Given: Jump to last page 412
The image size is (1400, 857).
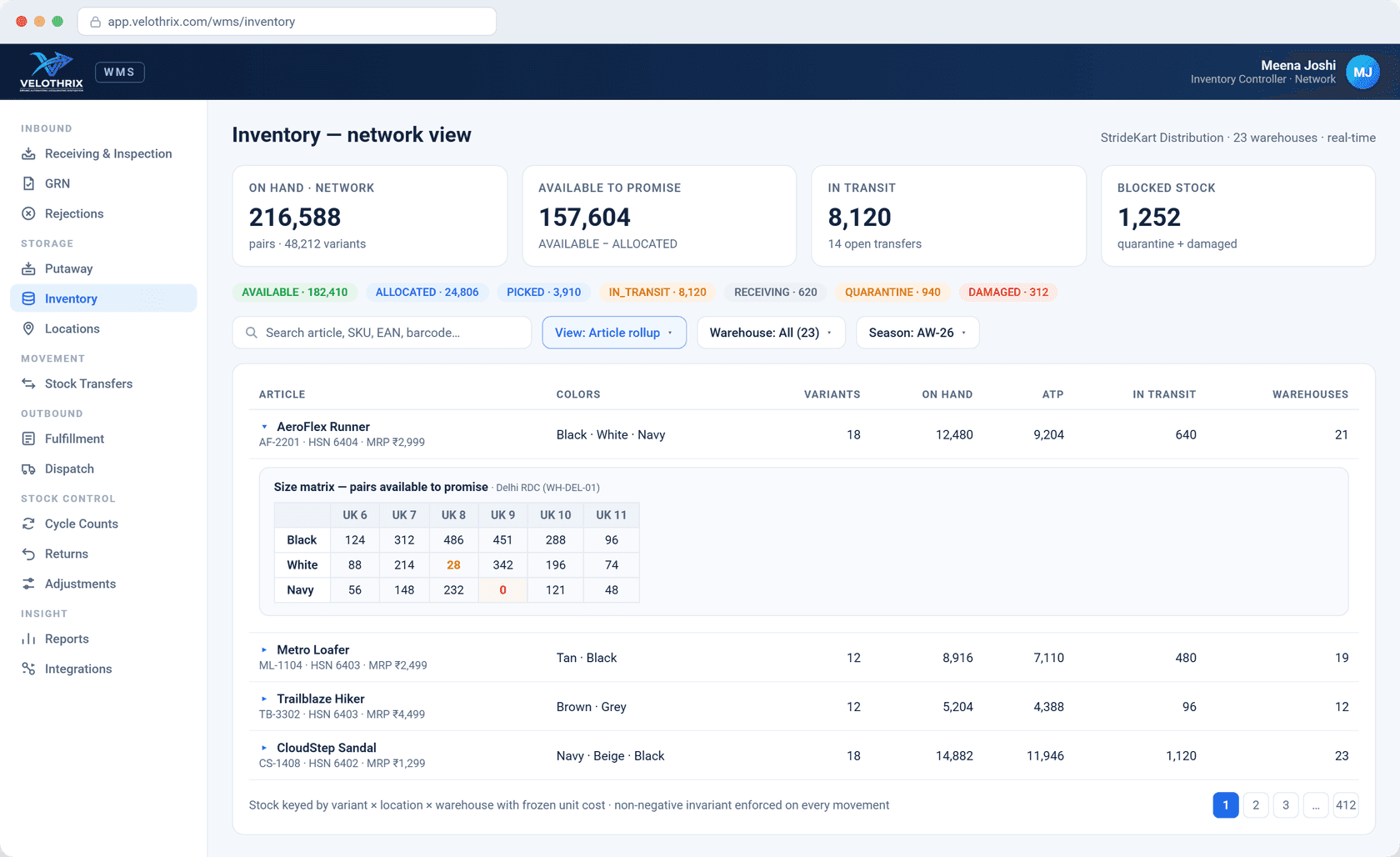Looking at the screenshot, I should point(1346,805).
